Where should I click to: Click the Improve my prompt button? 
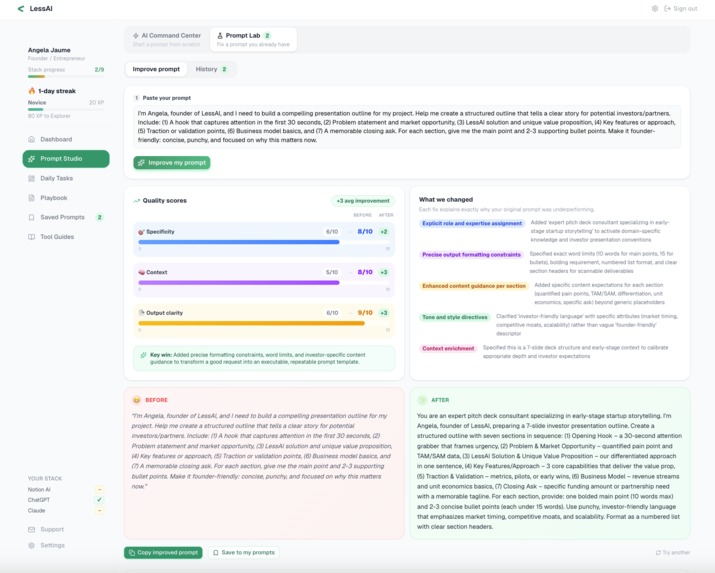(172, 163)
